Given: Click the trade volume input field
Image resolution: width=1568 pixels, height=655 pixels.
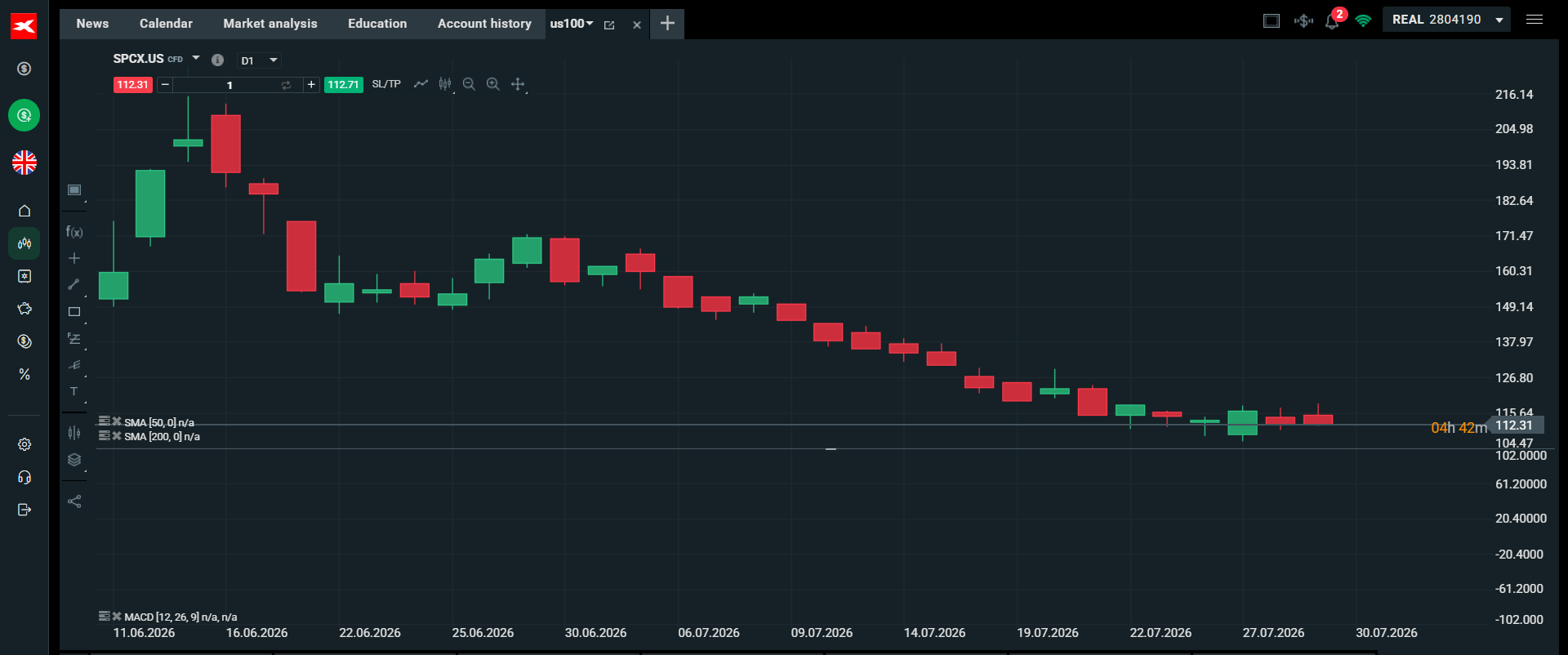Looking at the screenshot, I should coord(229,85).
